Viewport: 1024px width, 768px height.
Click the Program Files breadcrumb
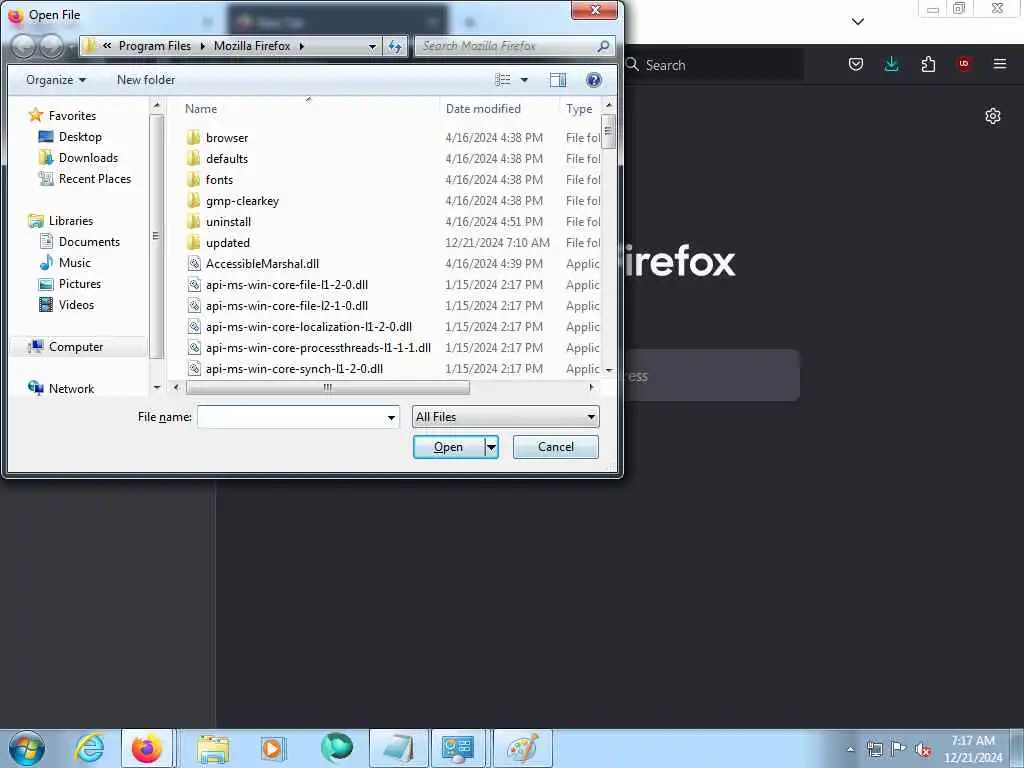(x=155, y=46)
